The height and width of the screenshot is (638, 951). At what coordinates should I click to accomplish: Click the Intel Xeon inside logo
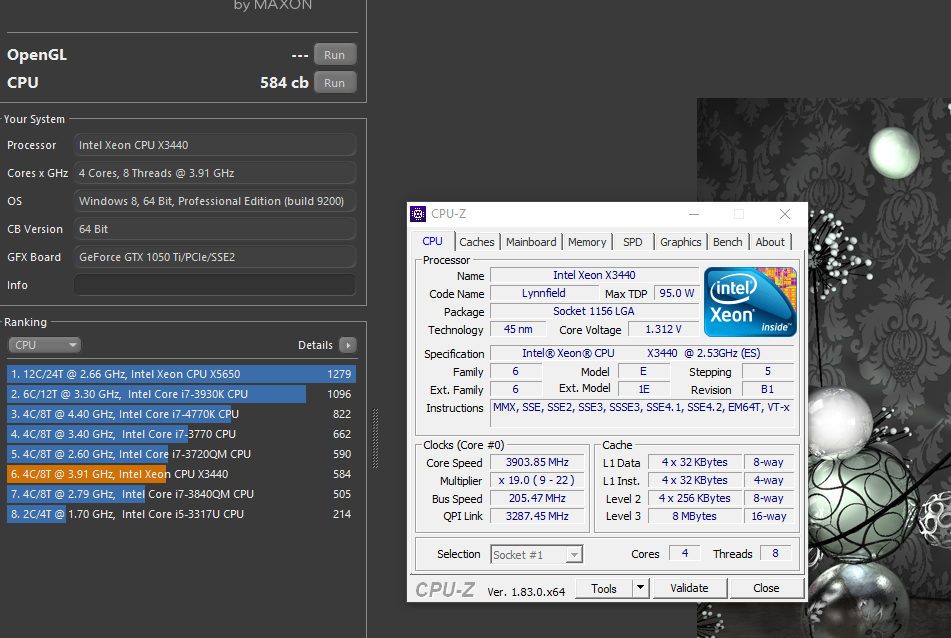[x=750, y=302]
